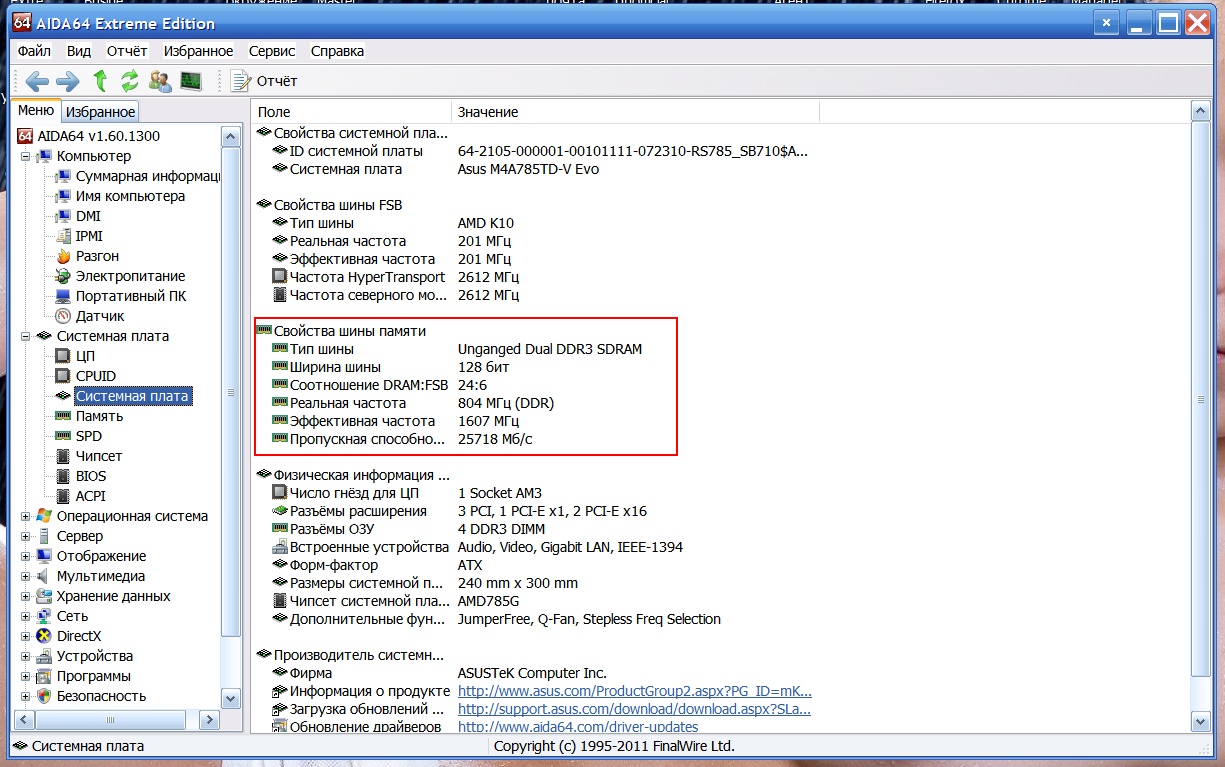Open the Справка menu
This screenshot has height=767, width=1225.
pos(337,51)
